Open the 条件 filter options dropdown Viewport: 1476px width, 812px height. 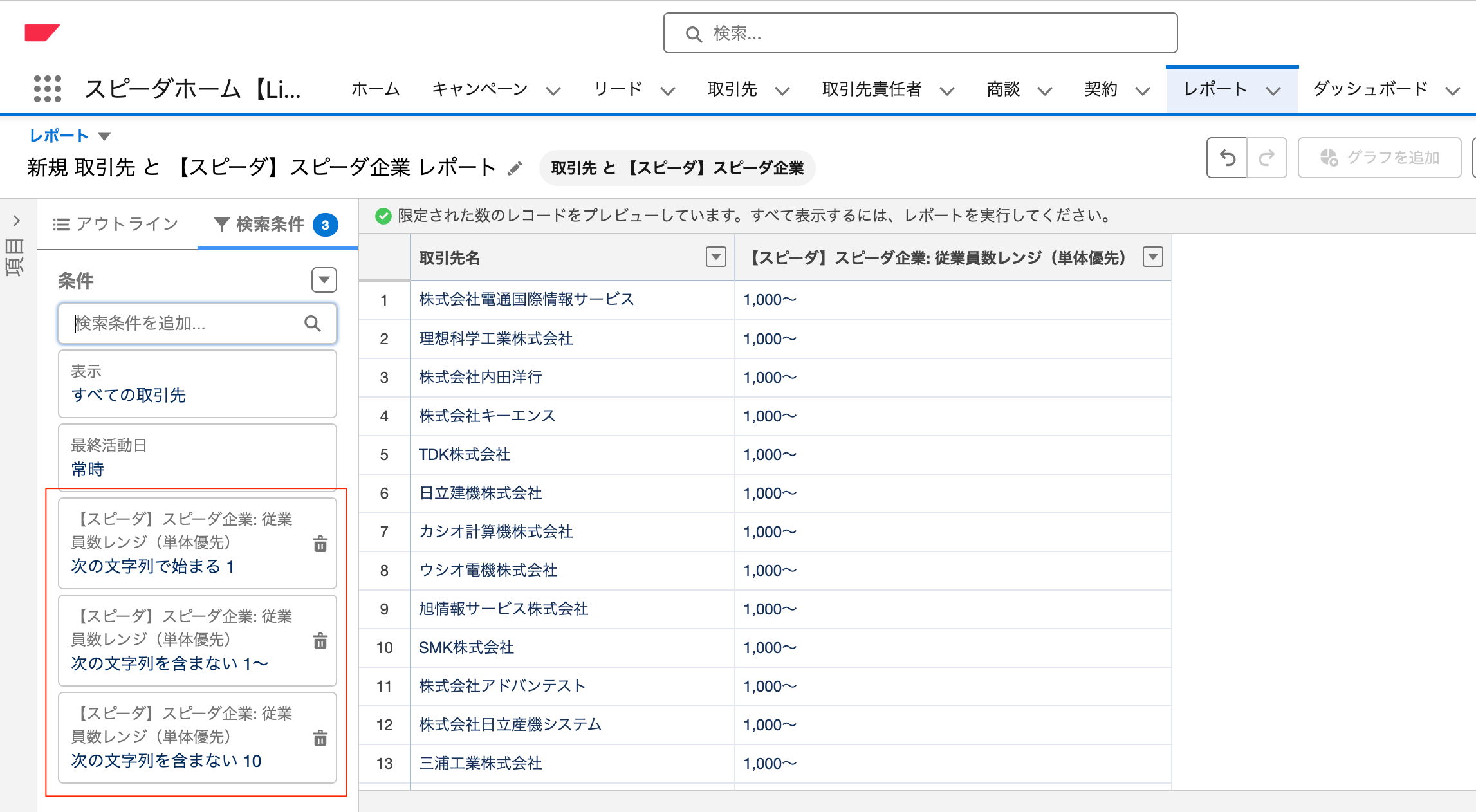[324, 280]
